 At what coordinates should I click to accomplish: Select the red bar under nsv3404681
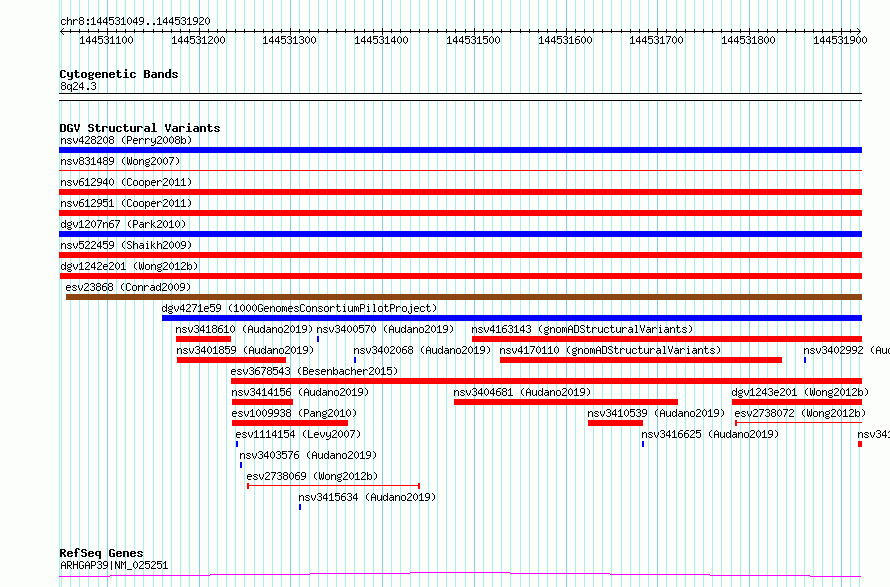[566, 402]
